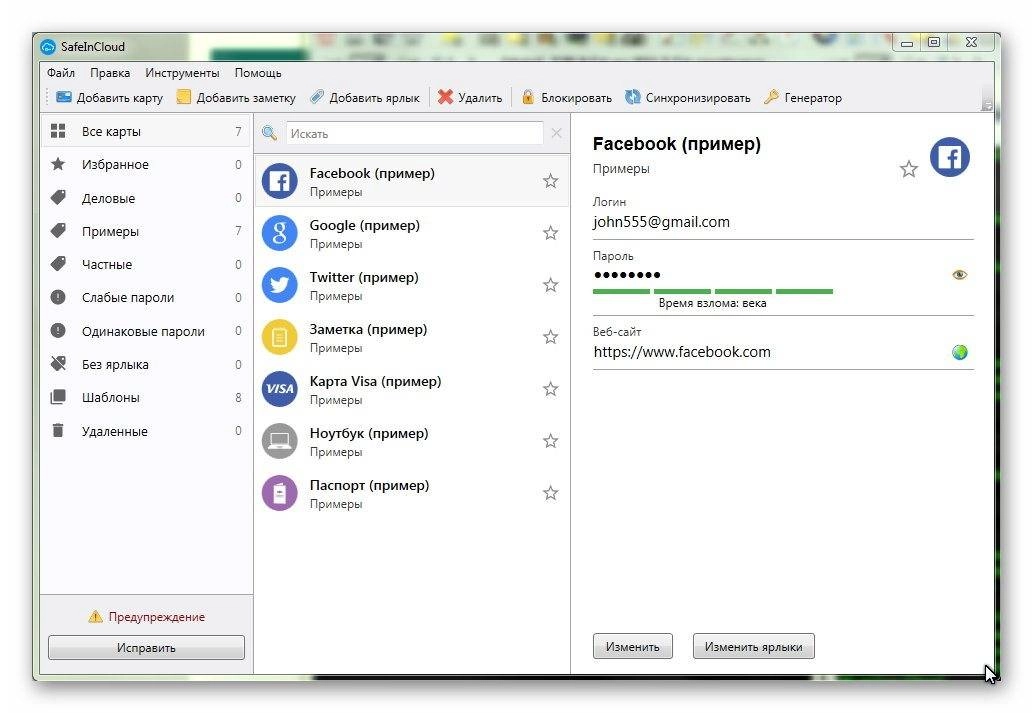Click the templates icon beside Шаблоны
The image size is (1033, 713).
click(x=58, y=397)
